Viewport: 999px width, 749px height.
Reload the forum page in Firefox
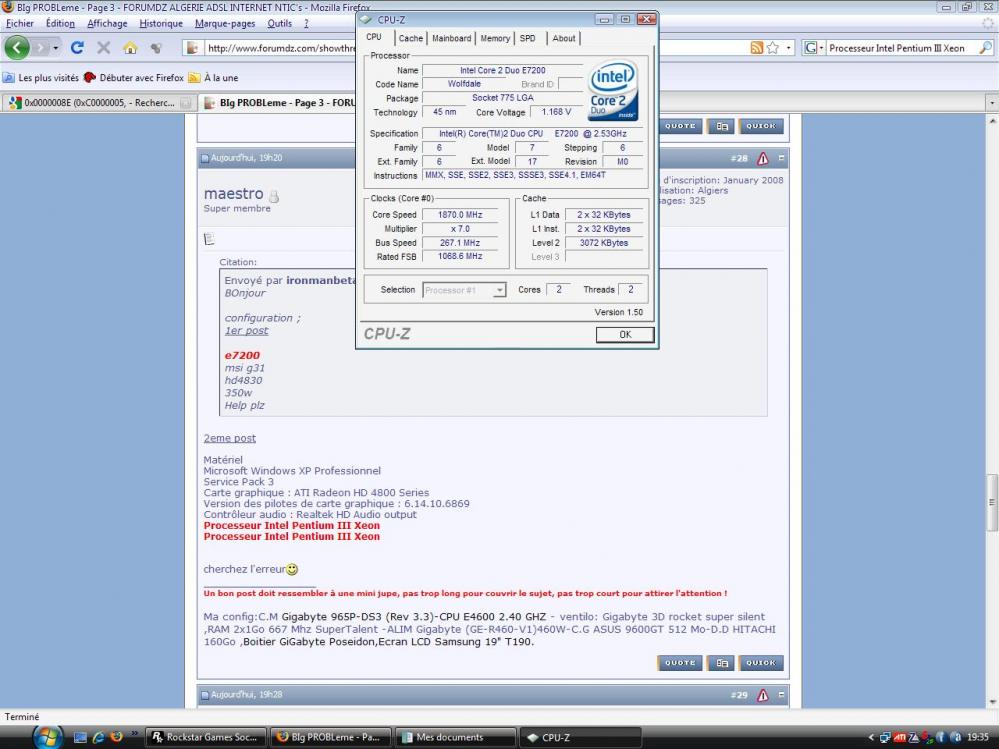pyautogui.click(x=77, y=48)
